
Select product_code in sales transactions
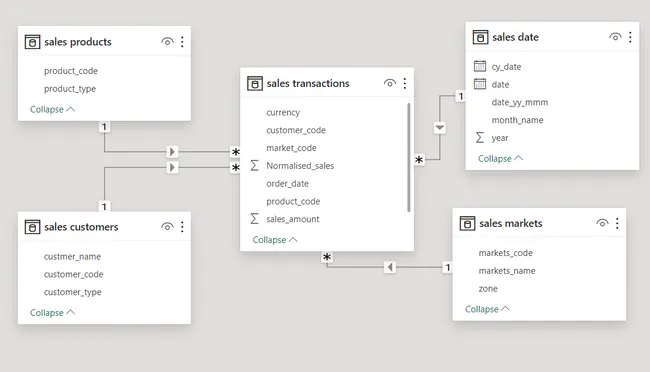(x=293, y=202)
